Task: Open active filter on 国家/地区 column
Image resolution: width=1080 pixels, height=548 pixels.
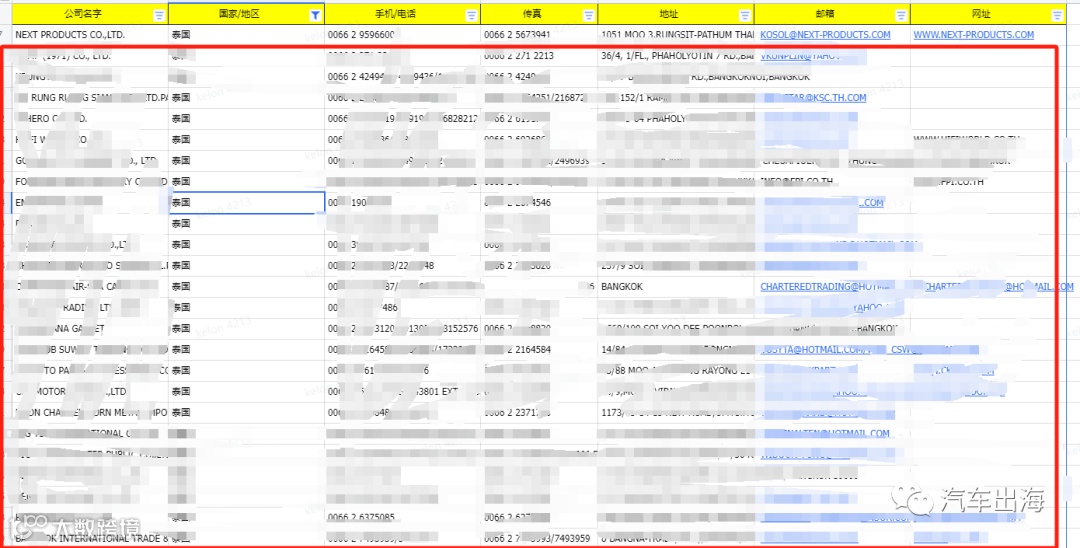Action: pyautogui.click(x=315, y=15)
